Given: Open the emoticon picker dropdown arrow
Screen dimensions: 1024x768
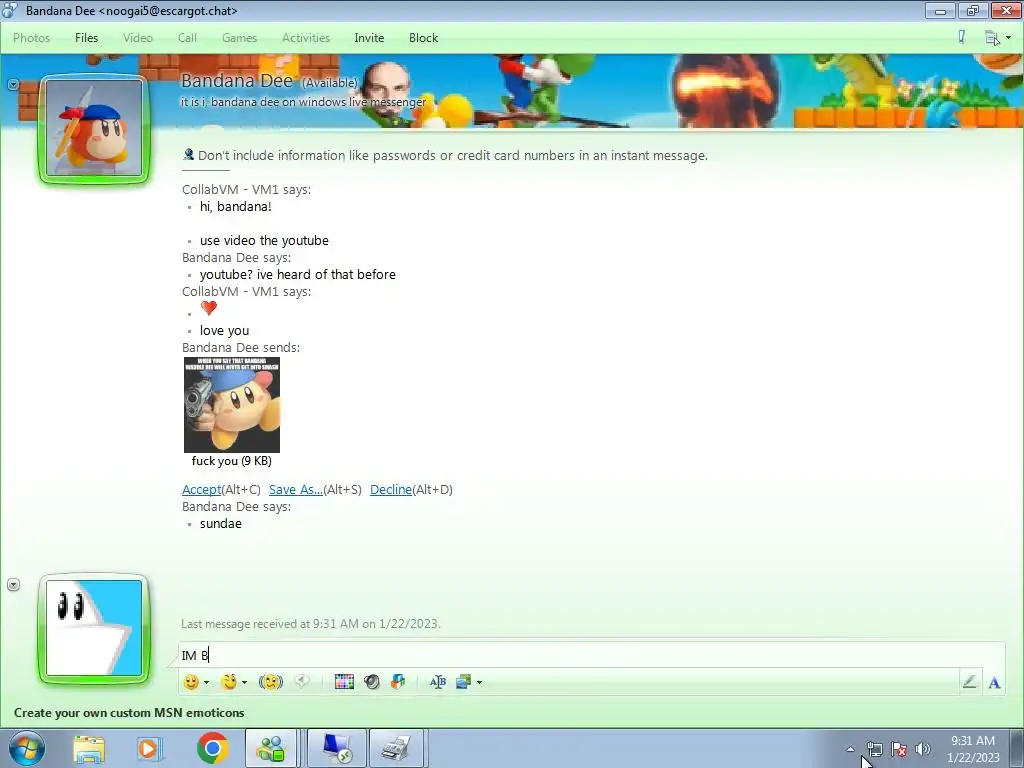Looking at the screenshot, I should click(206, 682).
